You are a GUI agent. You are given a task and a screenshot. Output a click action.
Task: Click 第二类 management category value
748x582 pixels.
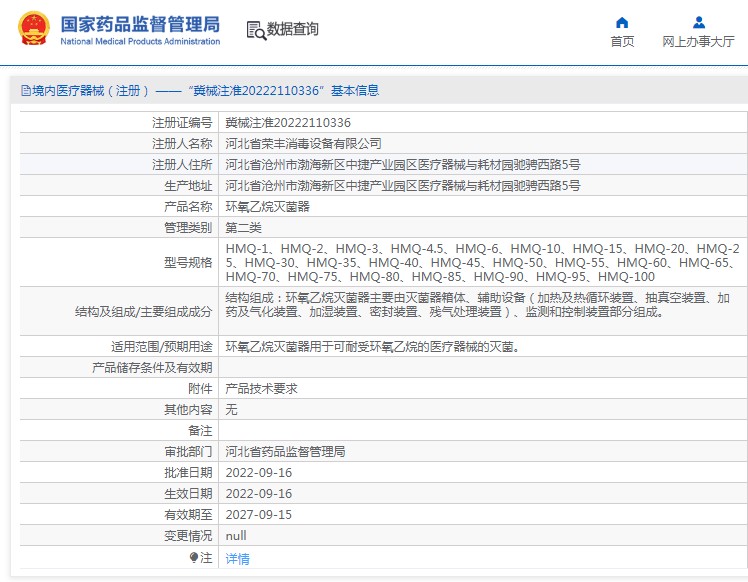pos(244,228)
